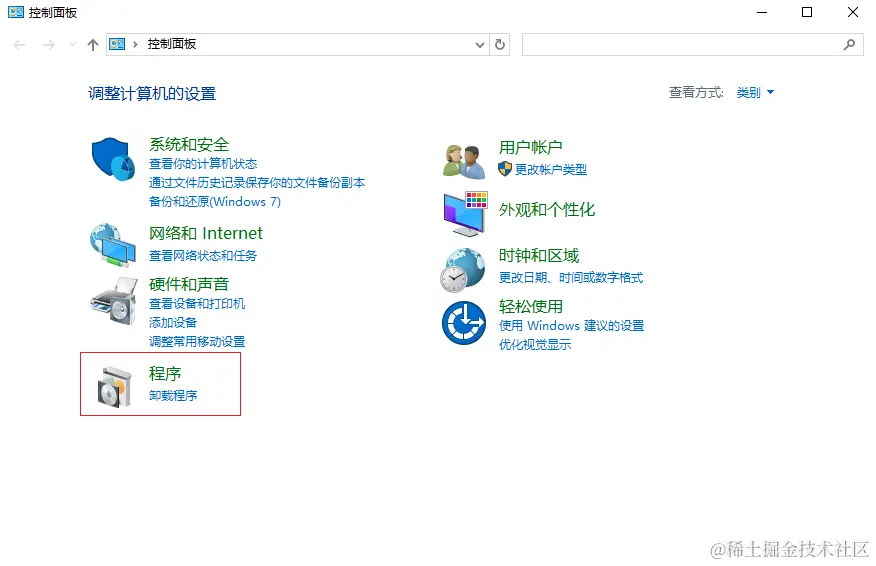Maximize the Control Panel window
876x566 pixels.
(x=807, y=12)
